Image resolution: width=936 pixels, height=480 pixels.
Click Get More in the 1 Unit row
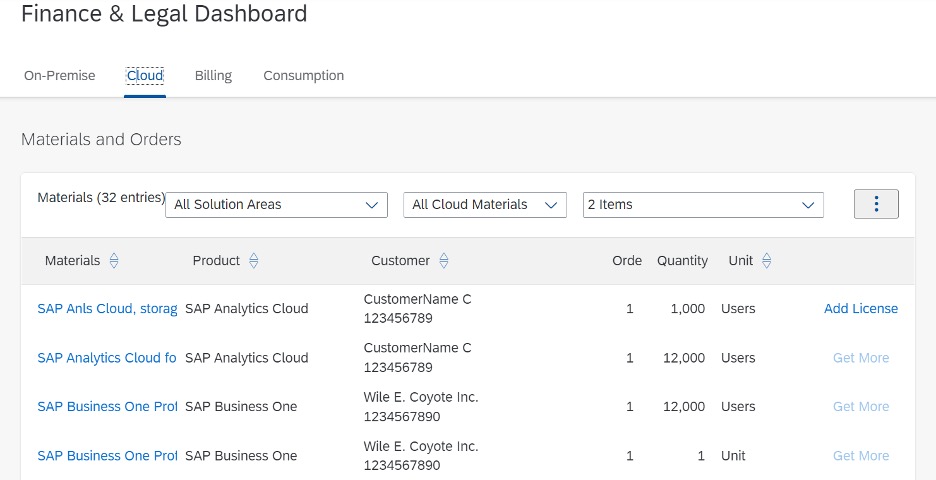point(861,456)
